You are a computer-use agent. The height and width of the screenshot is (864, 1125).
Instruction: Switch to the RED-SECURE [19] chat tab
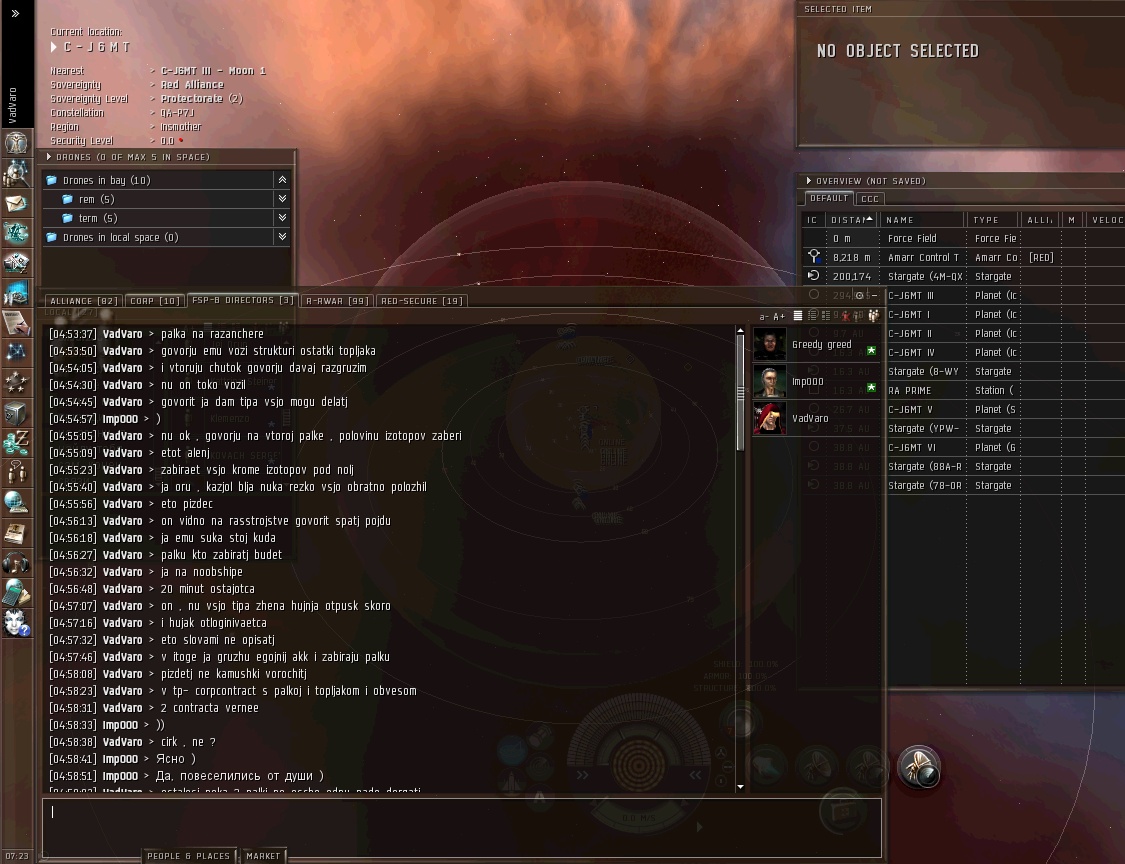(x=422, y=301)
